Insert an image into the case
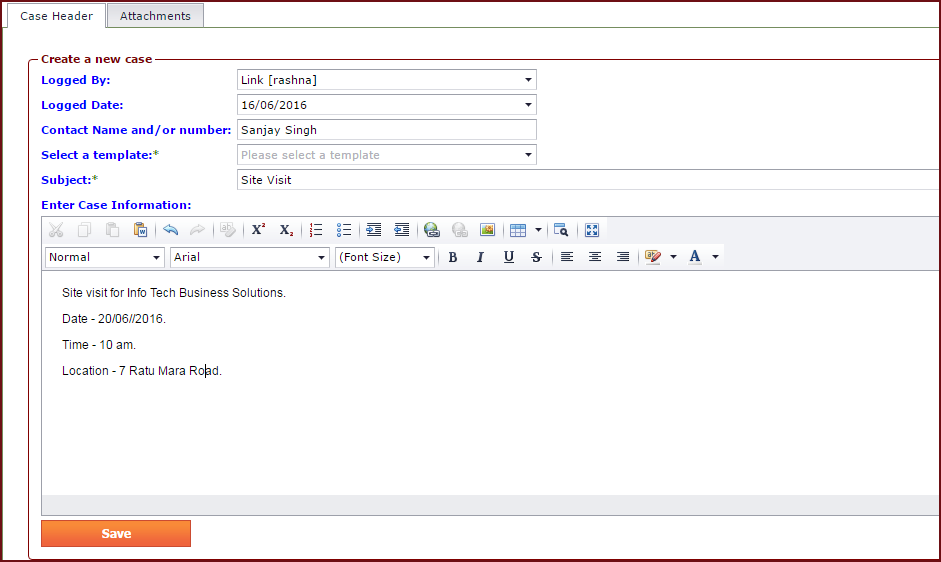 point(487,230)
